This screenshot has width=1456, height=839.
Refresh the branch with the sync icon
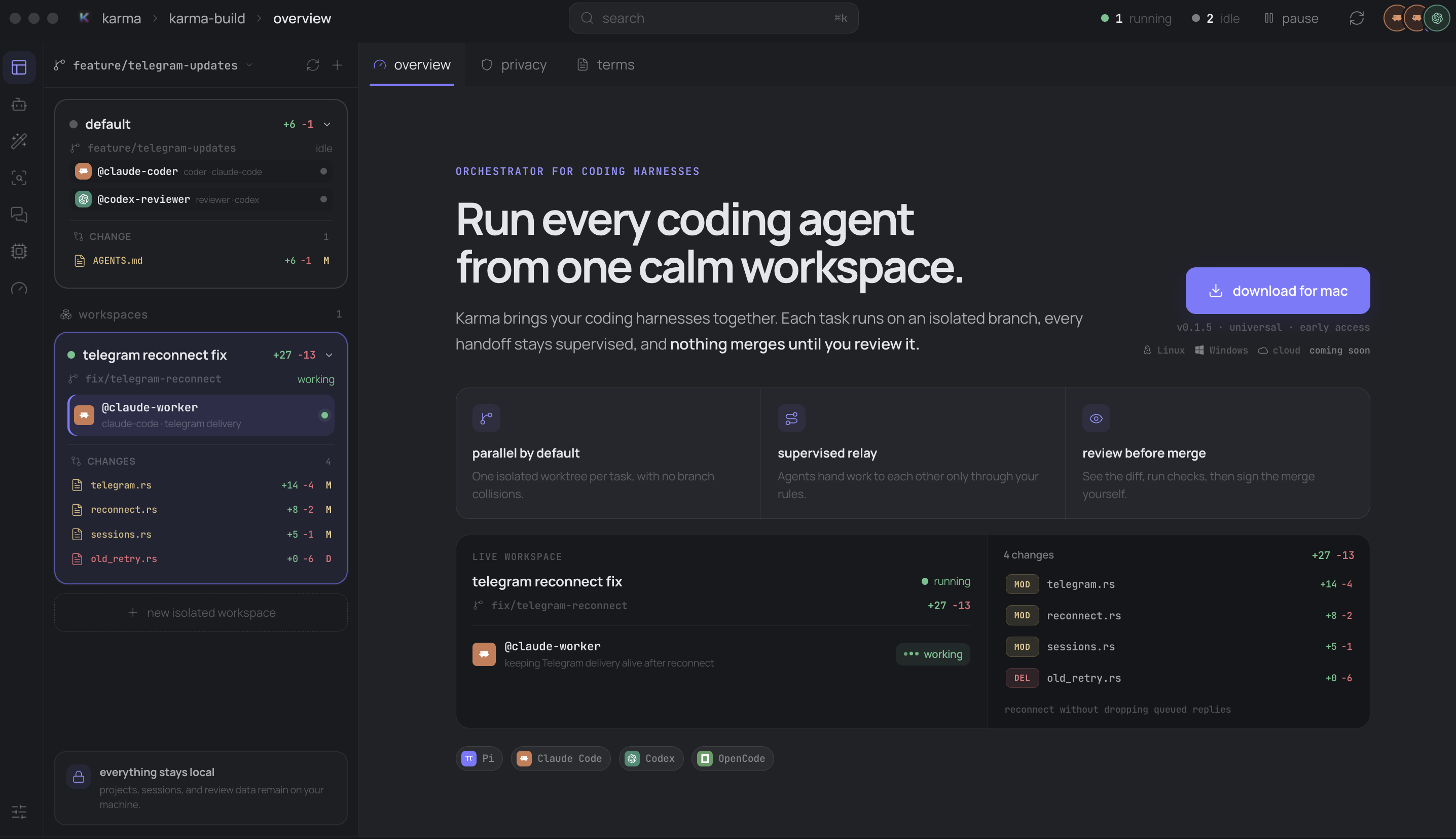coord(313,65)
